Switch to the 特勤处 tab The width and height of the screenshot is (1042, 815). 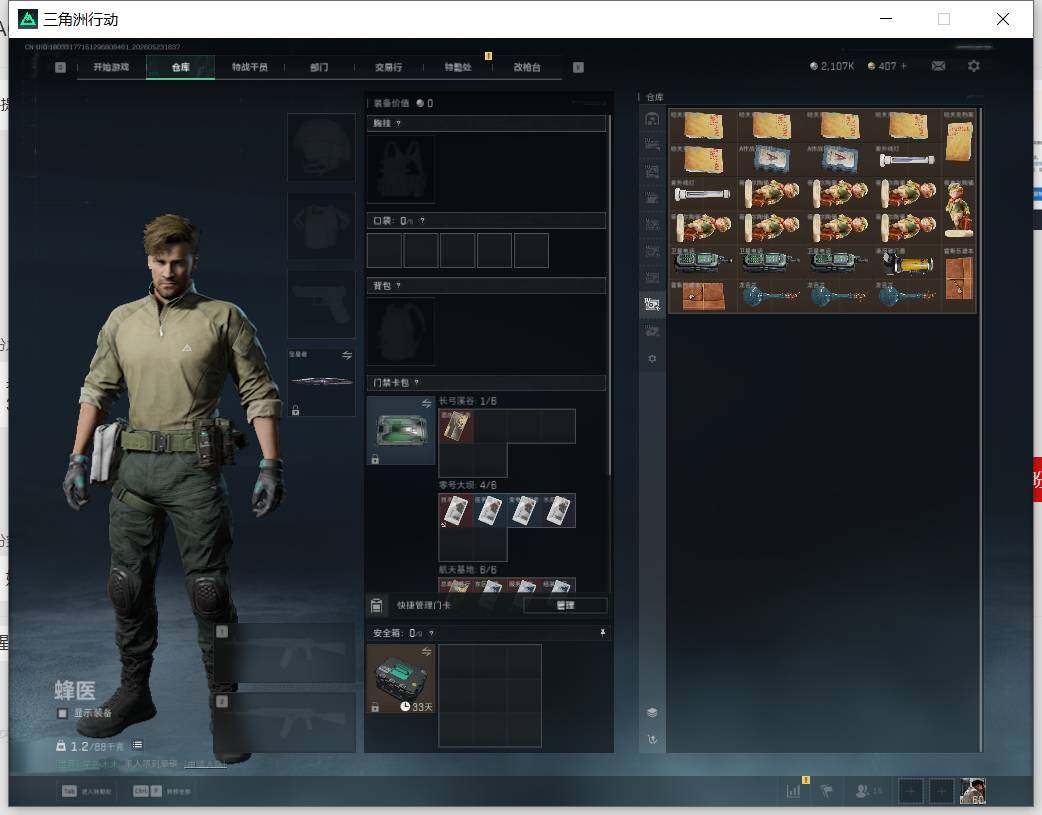pos(458,67)
